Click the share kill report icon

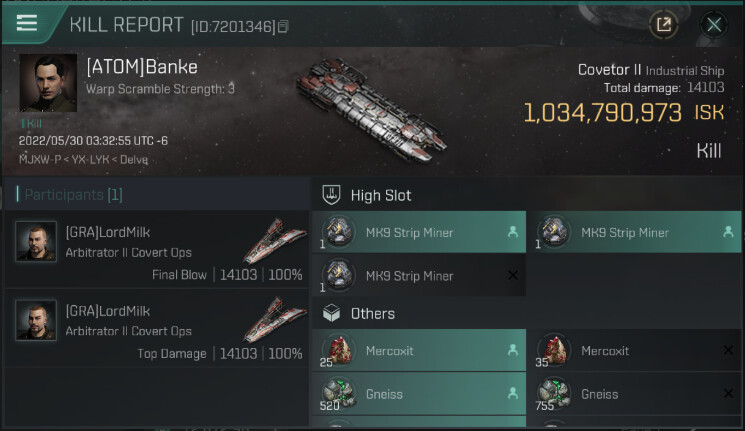click(x=663, y=25)
